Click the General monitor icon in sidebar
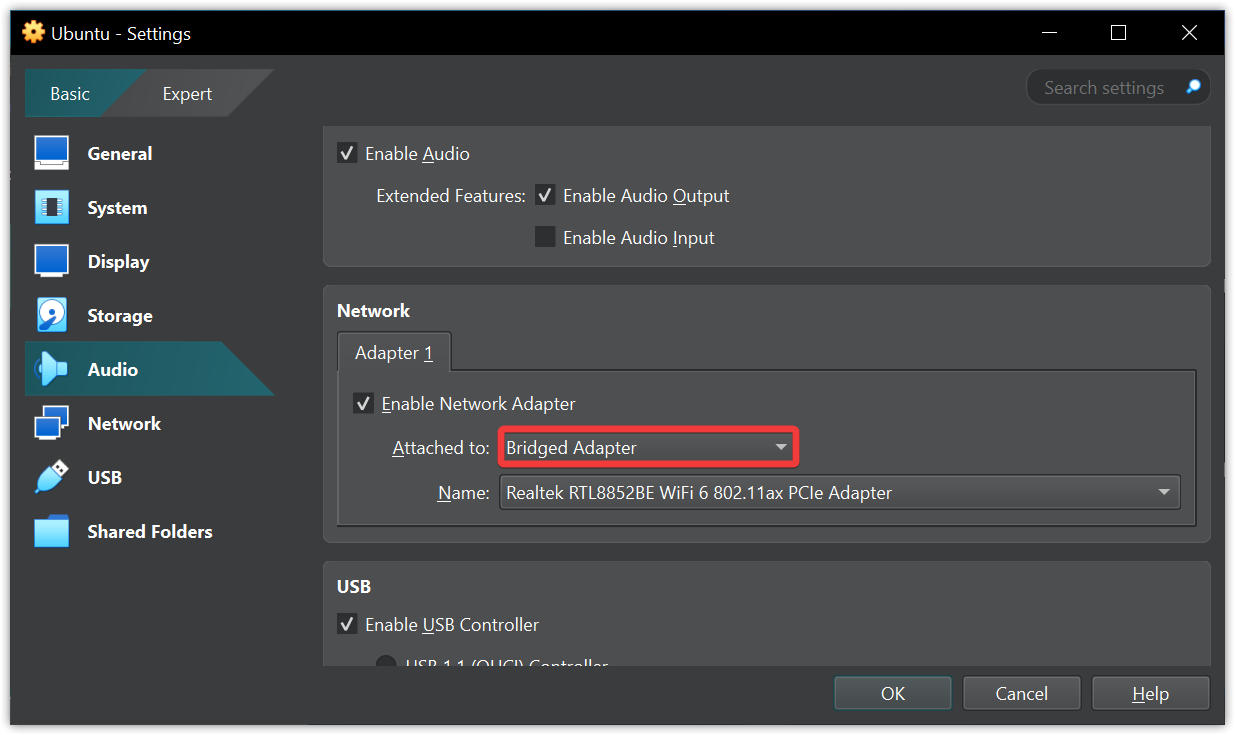Image resolution: width=1235 pixels, height=735 pixels. [x=51, y=154]
